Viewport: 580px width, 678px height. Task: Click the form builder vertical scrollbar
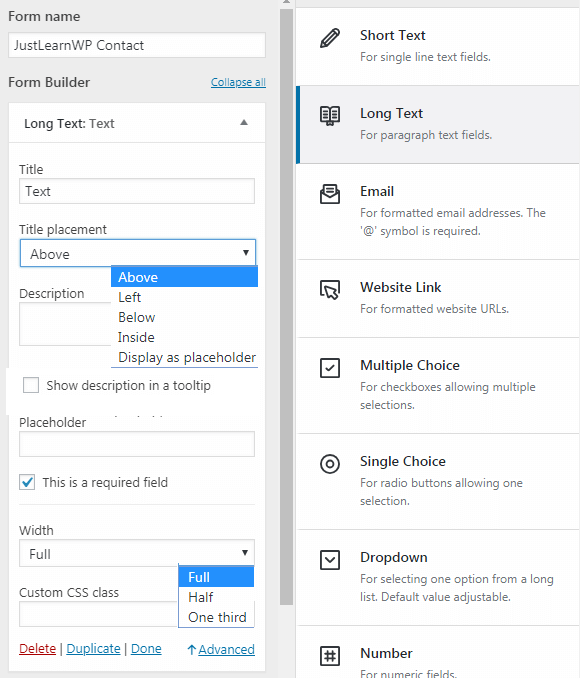pyautogui.click(x=286, y=307)
